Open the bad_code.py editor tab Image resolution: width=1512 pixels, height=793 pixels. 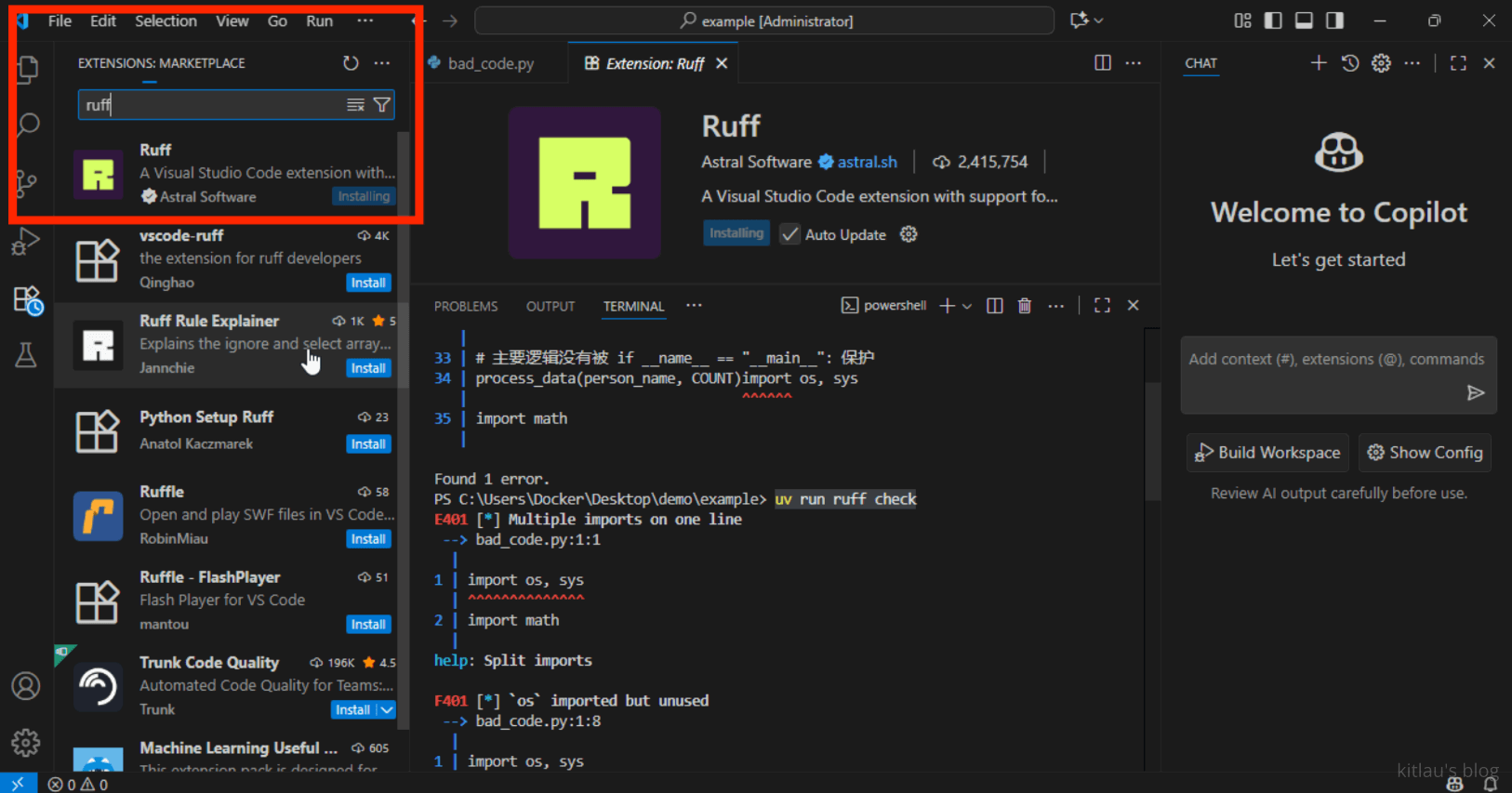[490, 63]
